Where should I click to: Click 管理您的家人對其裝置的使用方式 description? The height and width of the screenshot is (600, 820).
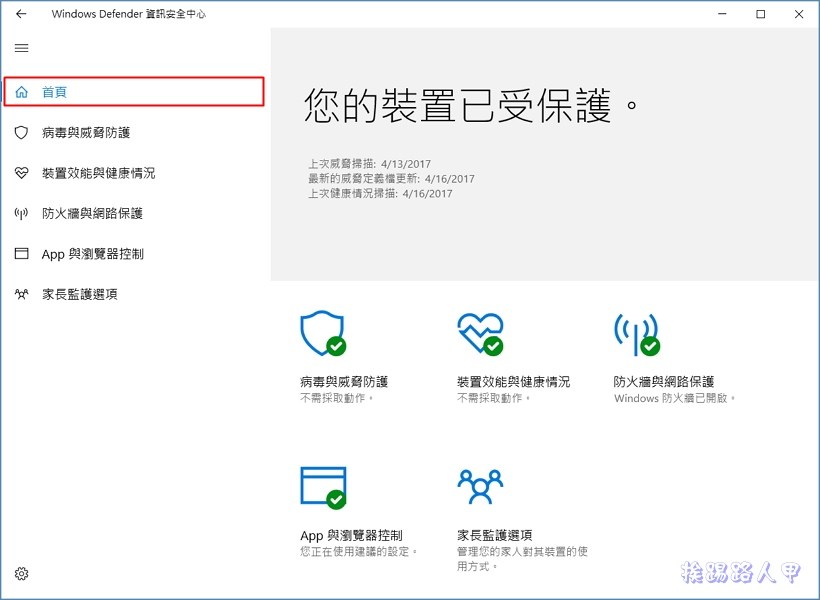coord(522,559)
